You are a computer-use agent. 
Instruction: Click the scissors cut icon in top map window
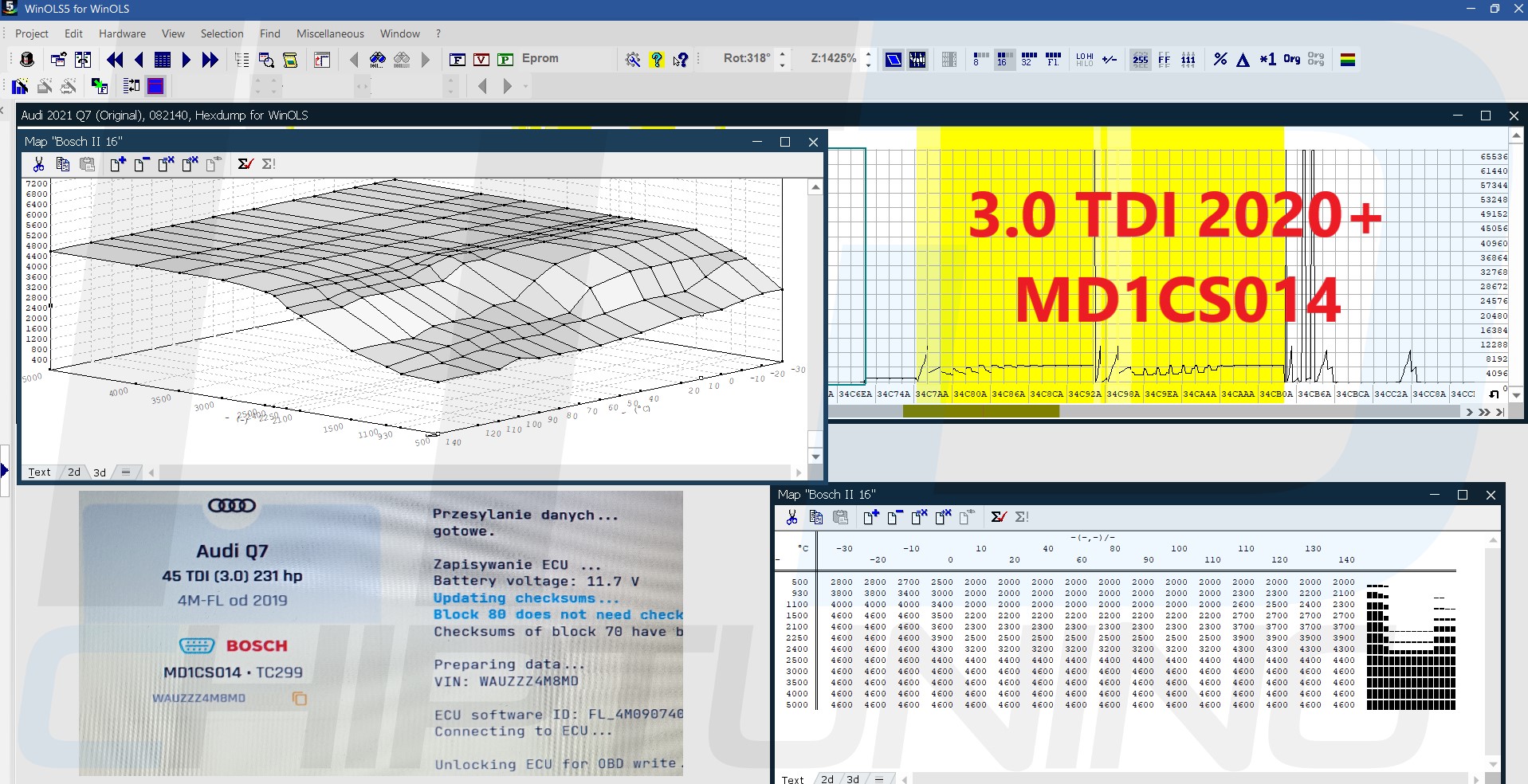tap(38, 164)
